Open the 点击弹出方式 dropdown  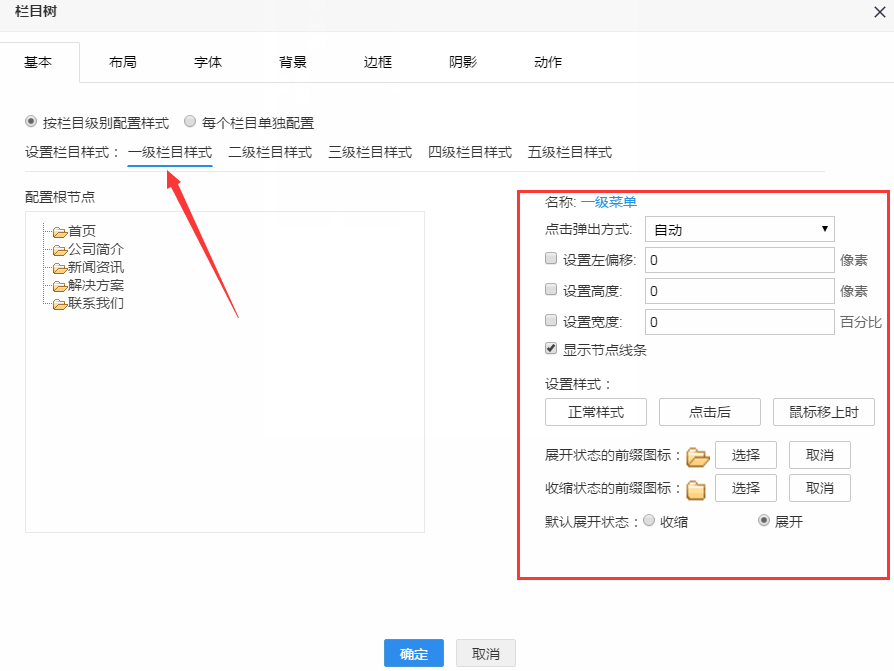tap(740, 230)
